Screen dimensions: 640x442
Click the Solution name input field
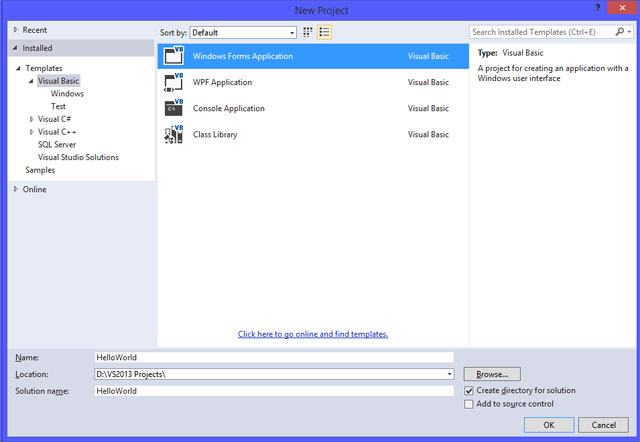pos(274,391)
